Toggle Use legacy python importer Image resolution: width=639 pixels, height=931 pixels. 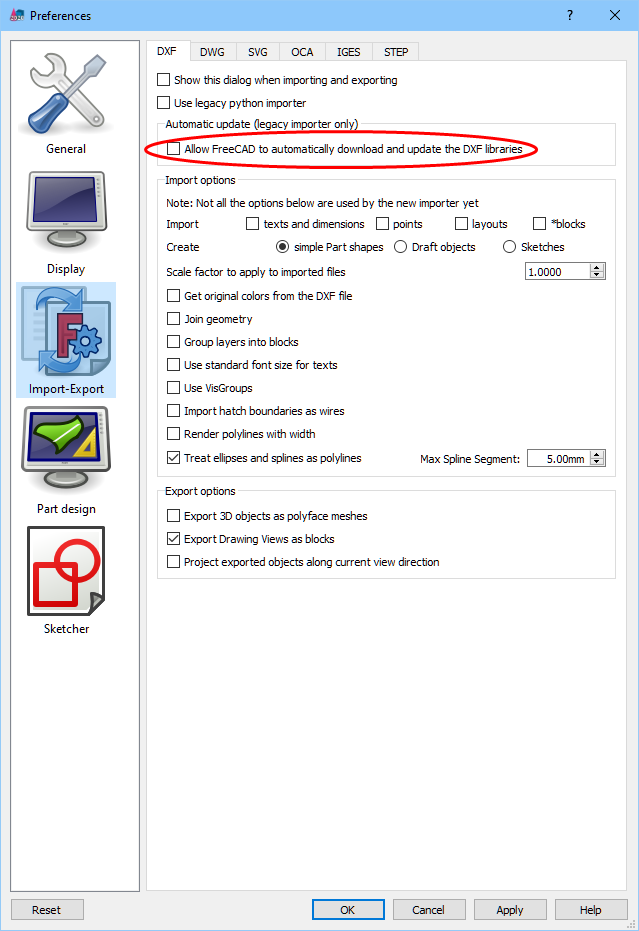pyautogui.click(x=163, y=103)
